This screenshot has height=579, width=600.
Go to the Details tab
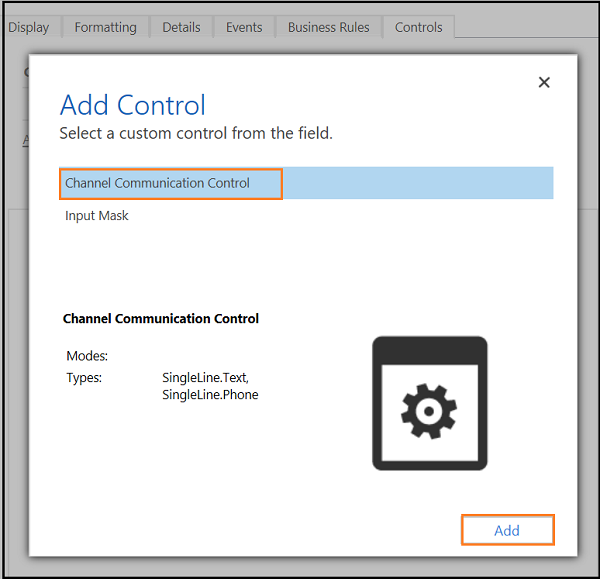[x=181, y=27]
